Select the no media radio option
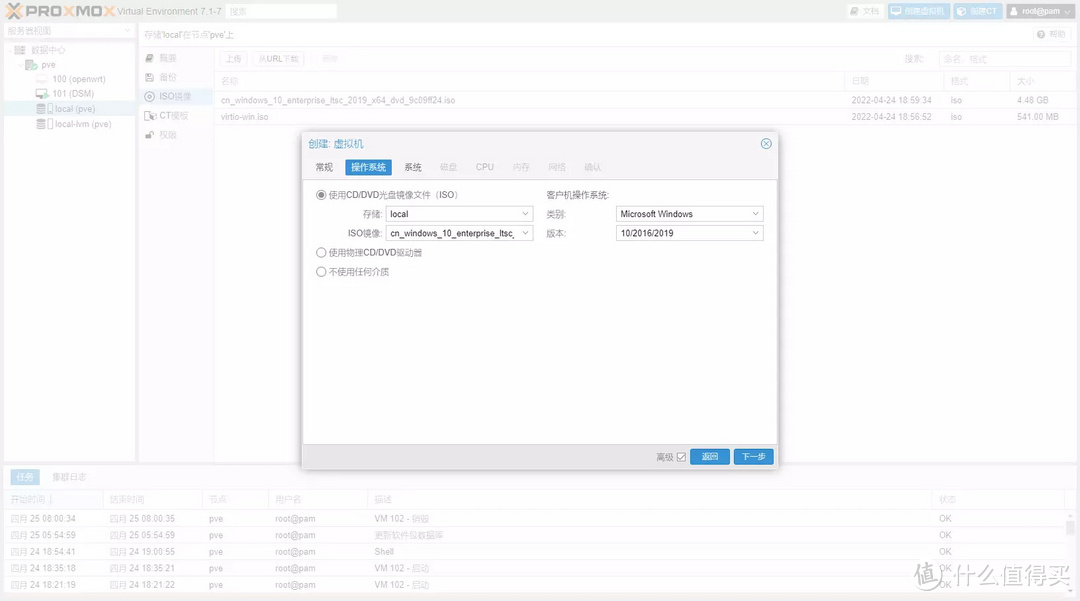 point(321,272)
